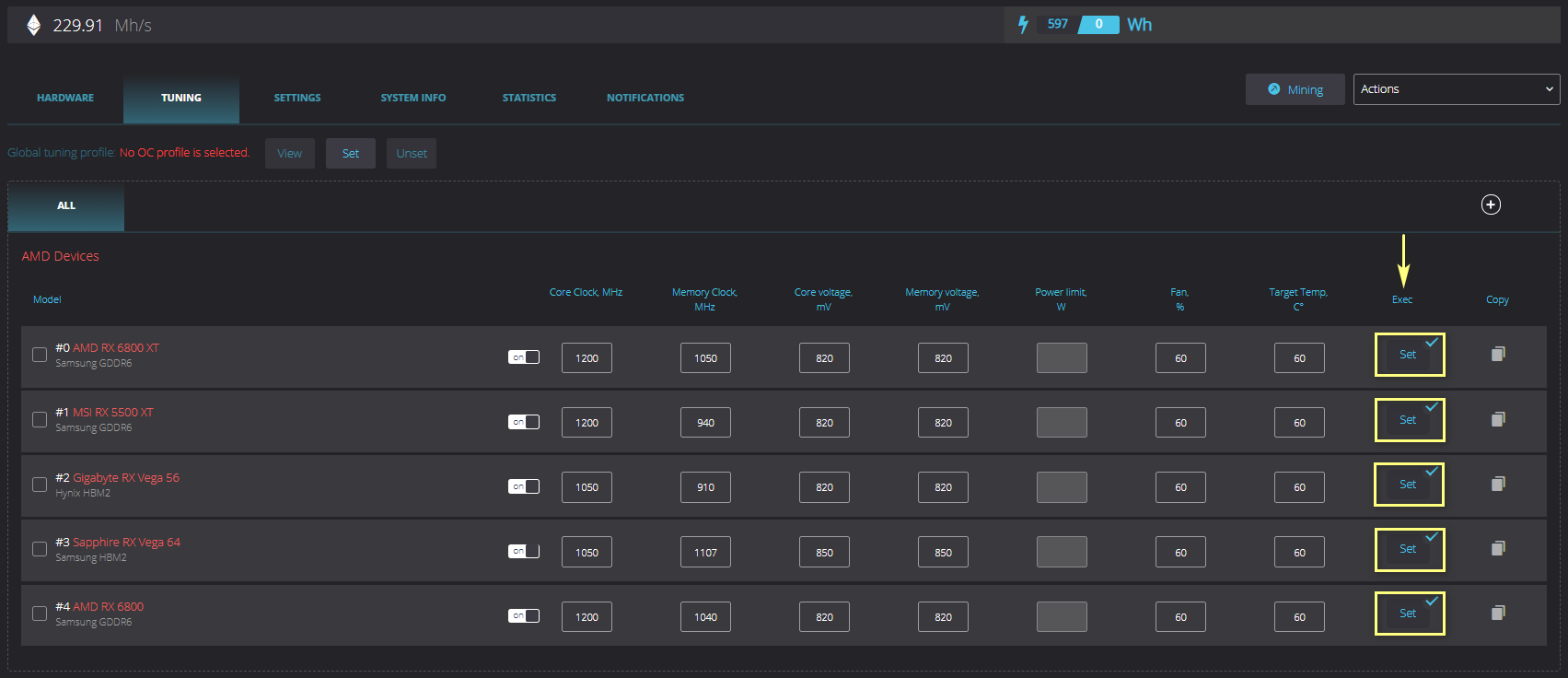The image size is (1568, 678).
Task: Edit target temp of #1 MSI RX 5500 XT
Action: pos(1299,423)
